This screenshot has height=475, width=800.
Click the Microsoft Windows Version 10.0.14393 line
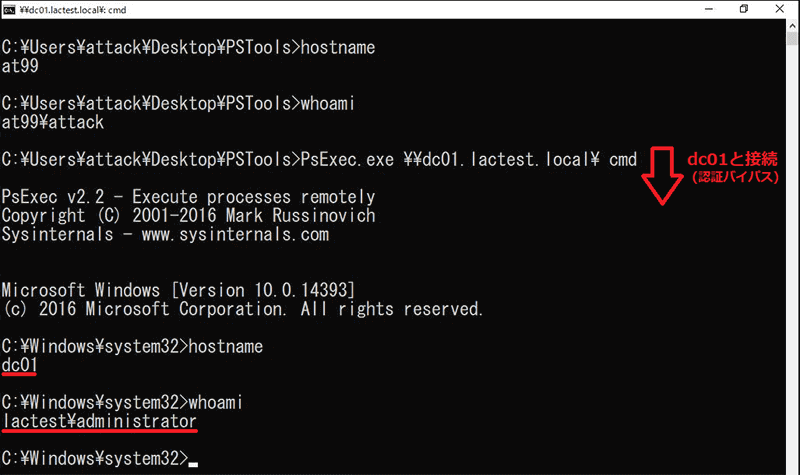pyautogui.click(x=178, y=290)
